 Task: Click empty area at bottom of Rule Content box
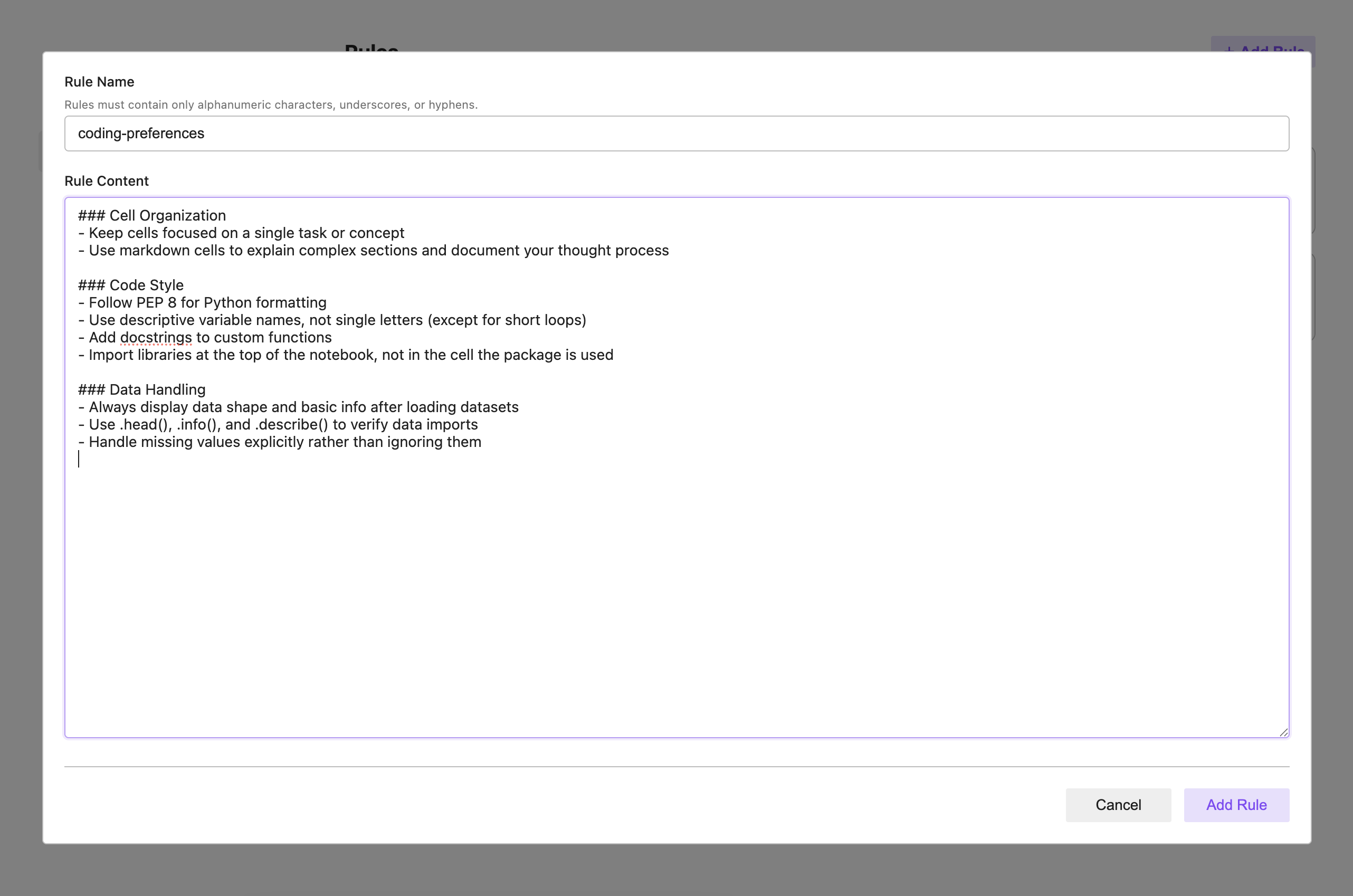[676, 628]
